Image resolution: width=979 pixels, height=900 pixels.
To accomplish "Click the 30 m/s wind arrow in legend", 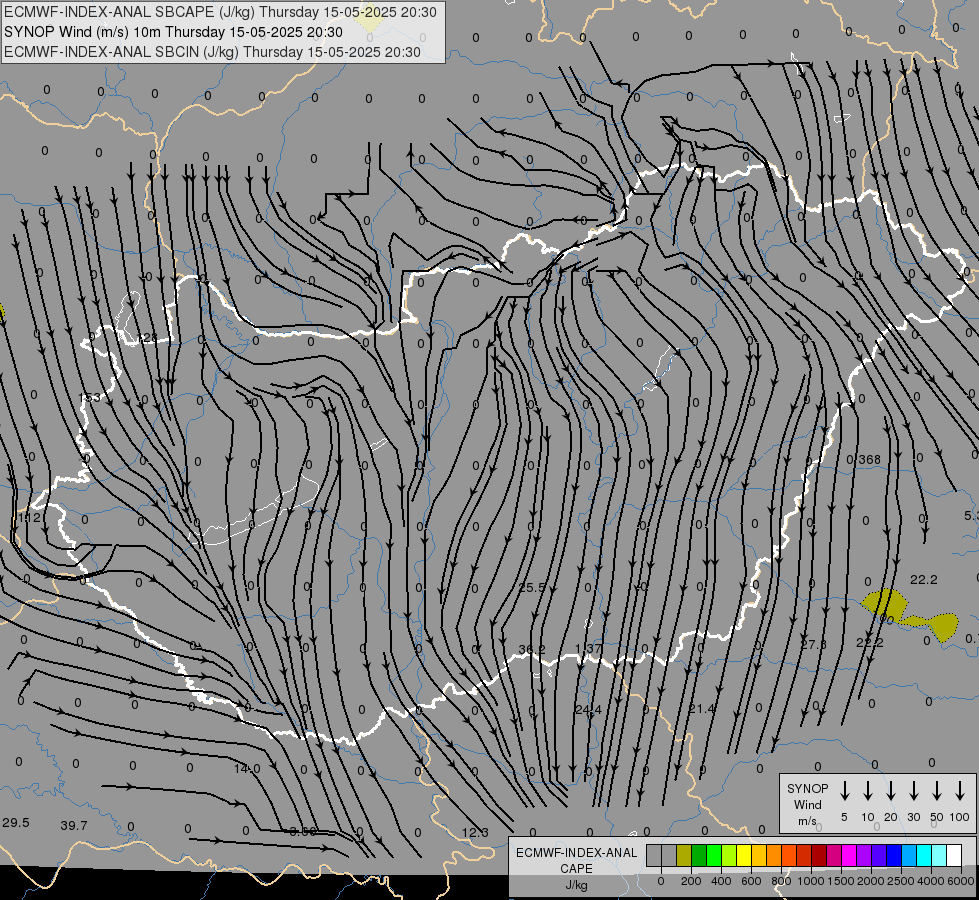I will point(914,791).
